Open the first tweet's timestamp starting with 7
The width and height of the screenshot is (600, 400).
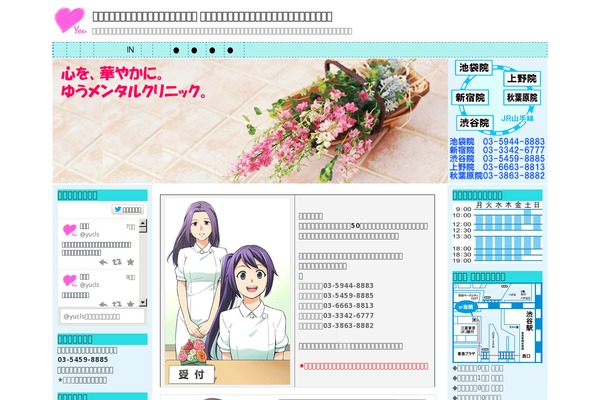click(x=130, y=227)
